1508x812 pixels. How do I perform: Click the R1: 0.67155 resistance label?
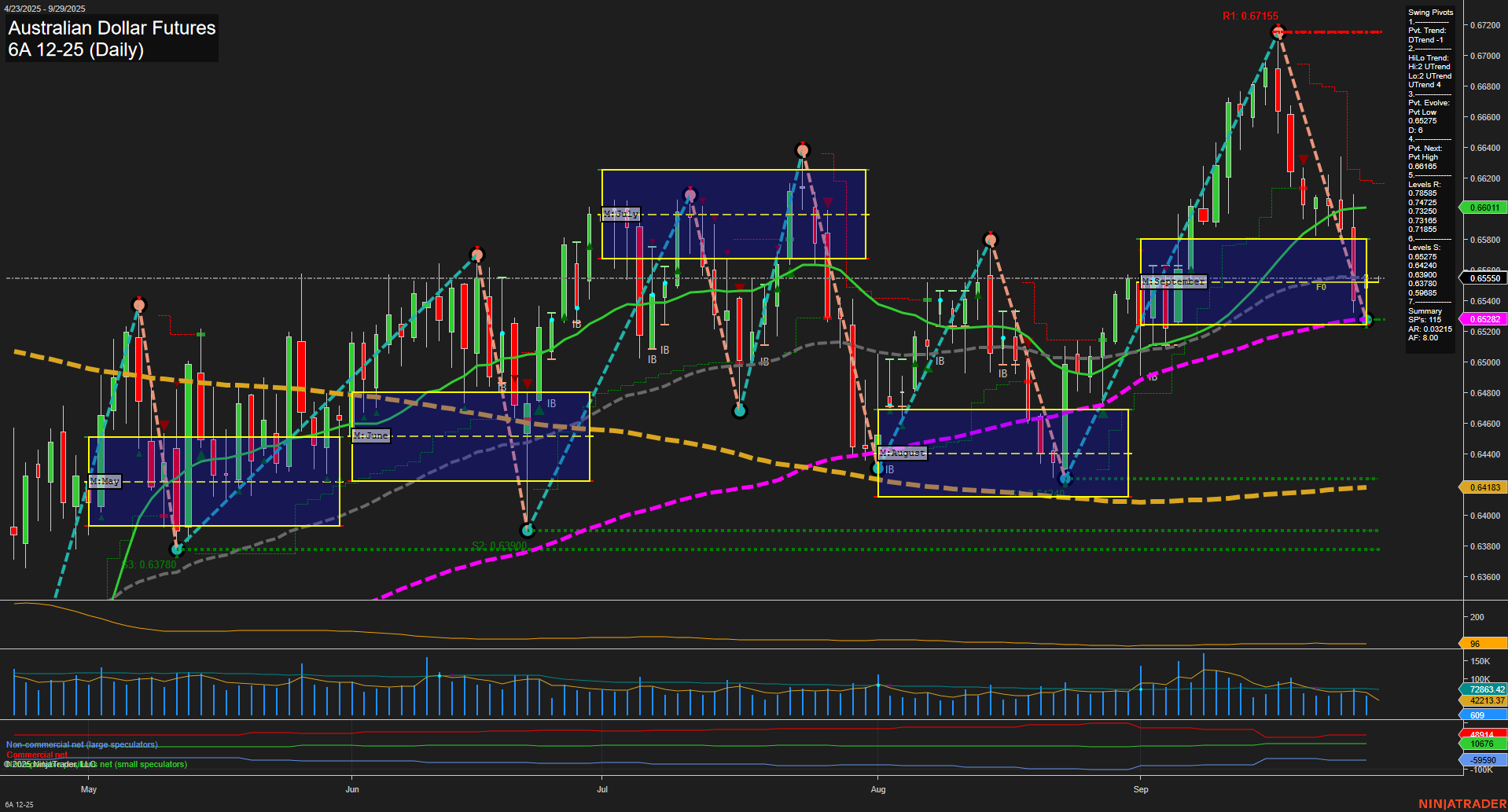pos(1251,15)
